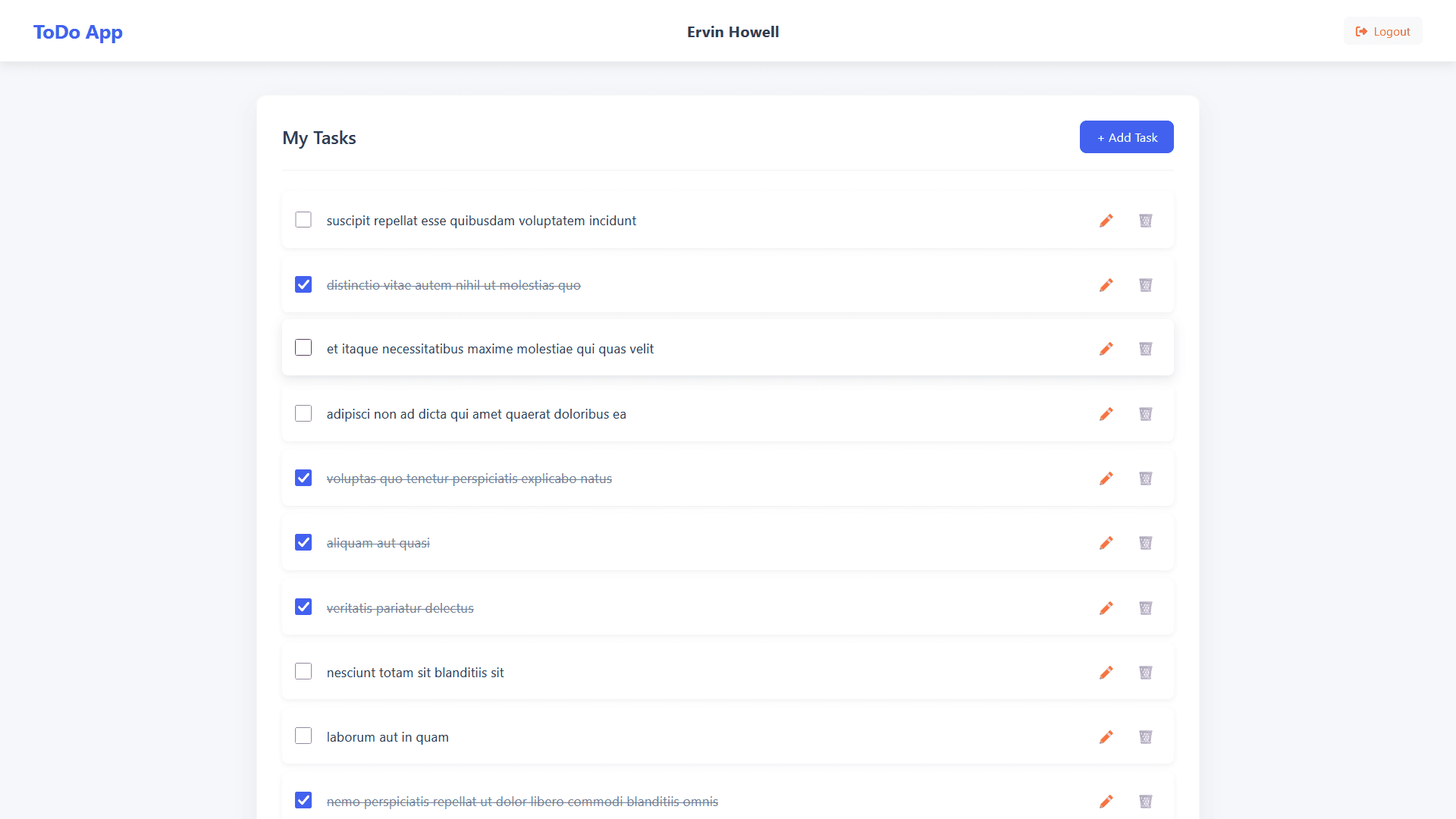This screenshot has height=819, width=1456.
Task: Edit the task "suscipit repellat esse quibusdam voluptatem incidunt"
Action: pyautogui.click(x=1106, y=221)
